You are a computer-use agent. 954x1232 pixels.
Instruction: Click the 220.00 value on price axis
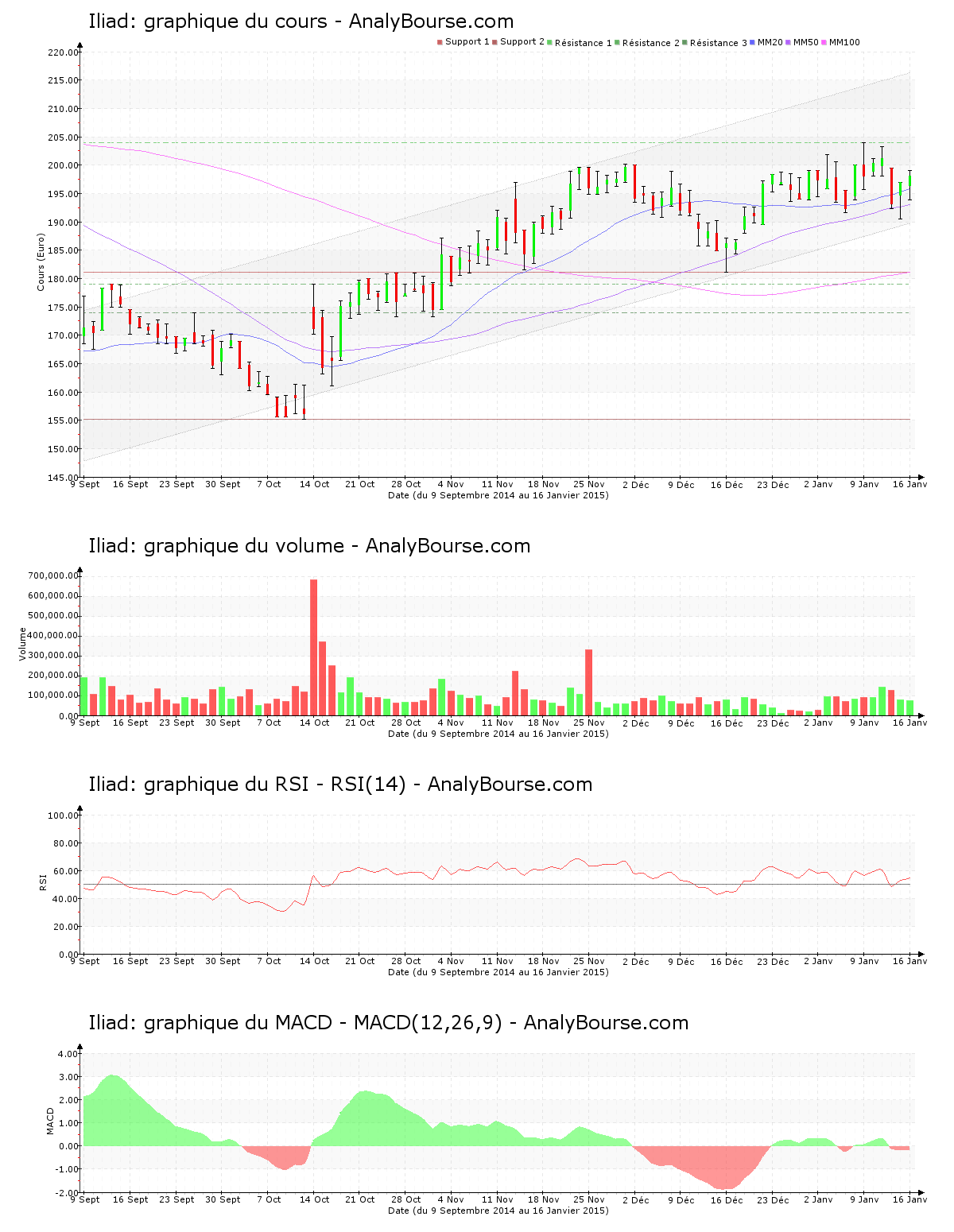[x=64, y=52]
